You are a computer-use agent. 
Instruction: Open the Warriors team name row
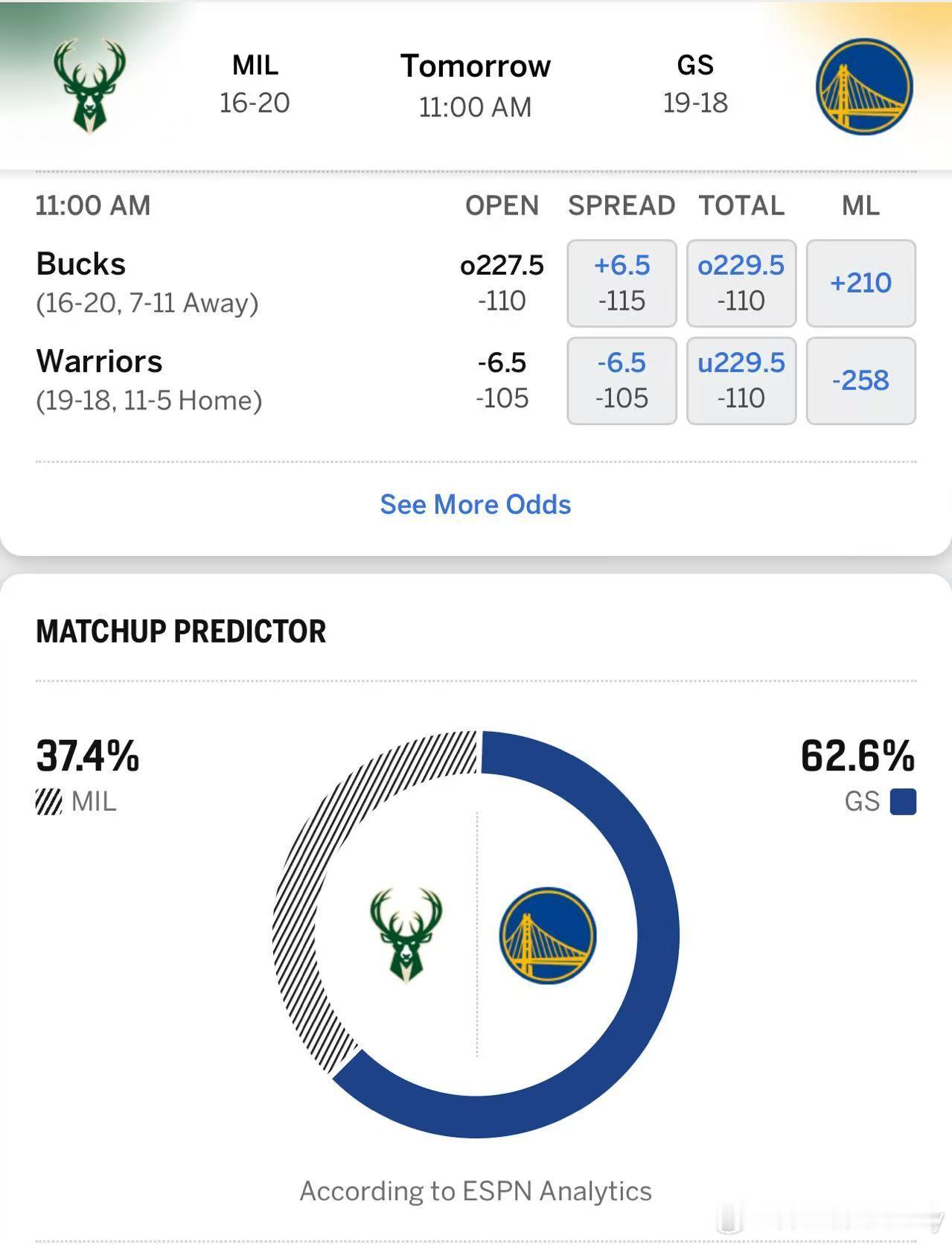(99, 362)
